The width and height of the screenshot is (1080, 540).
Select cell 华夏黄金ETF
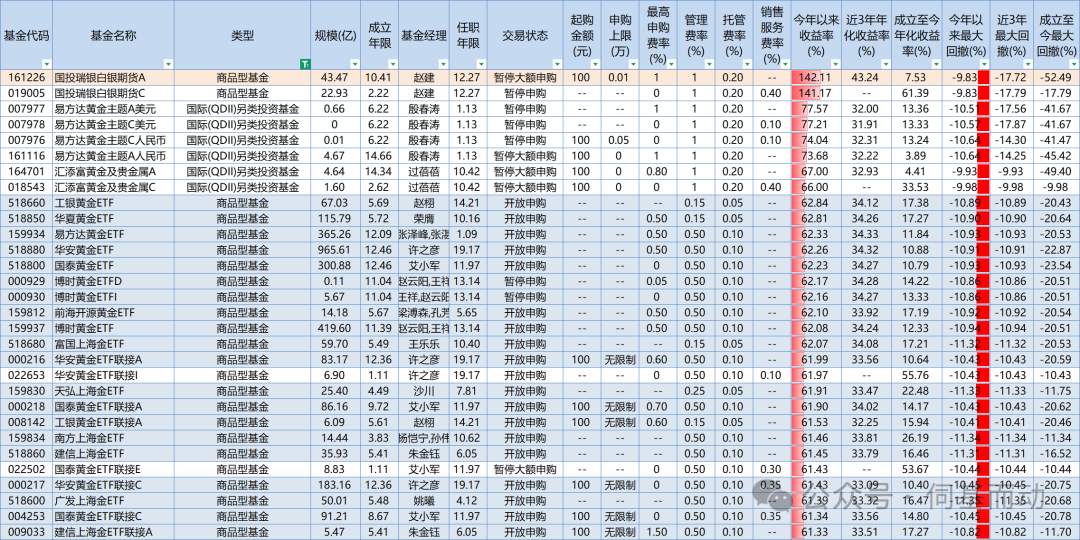click(113, 219)
